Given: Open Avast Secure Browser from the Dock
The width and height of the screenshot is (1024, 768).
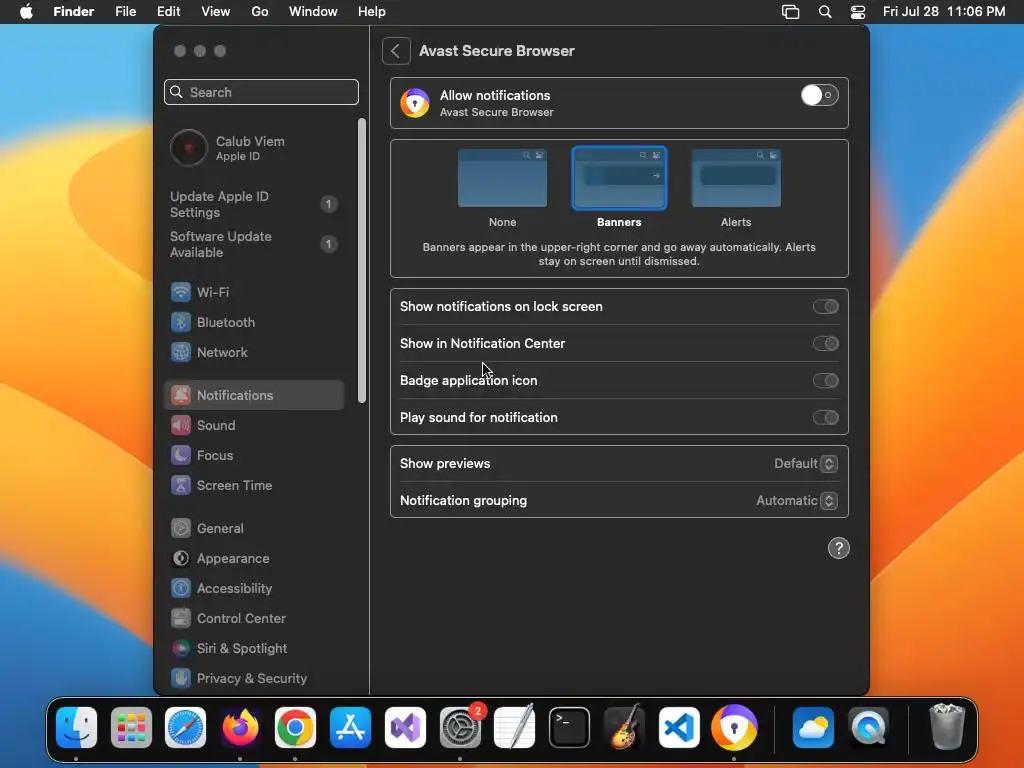Looking at the screenshot, I should (x=734, y=728).
